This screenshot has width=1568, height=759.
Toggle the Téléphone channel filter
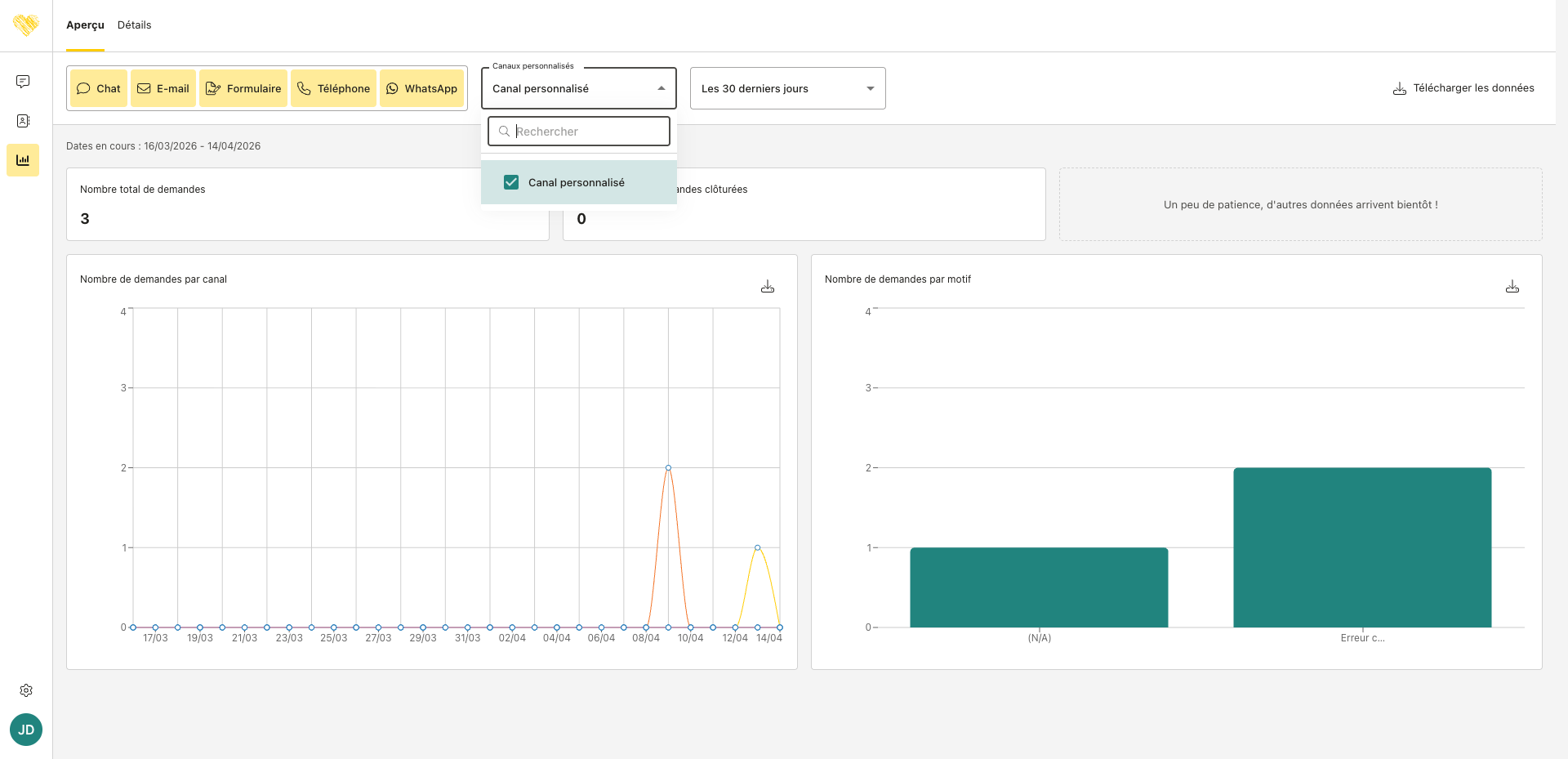333,88
